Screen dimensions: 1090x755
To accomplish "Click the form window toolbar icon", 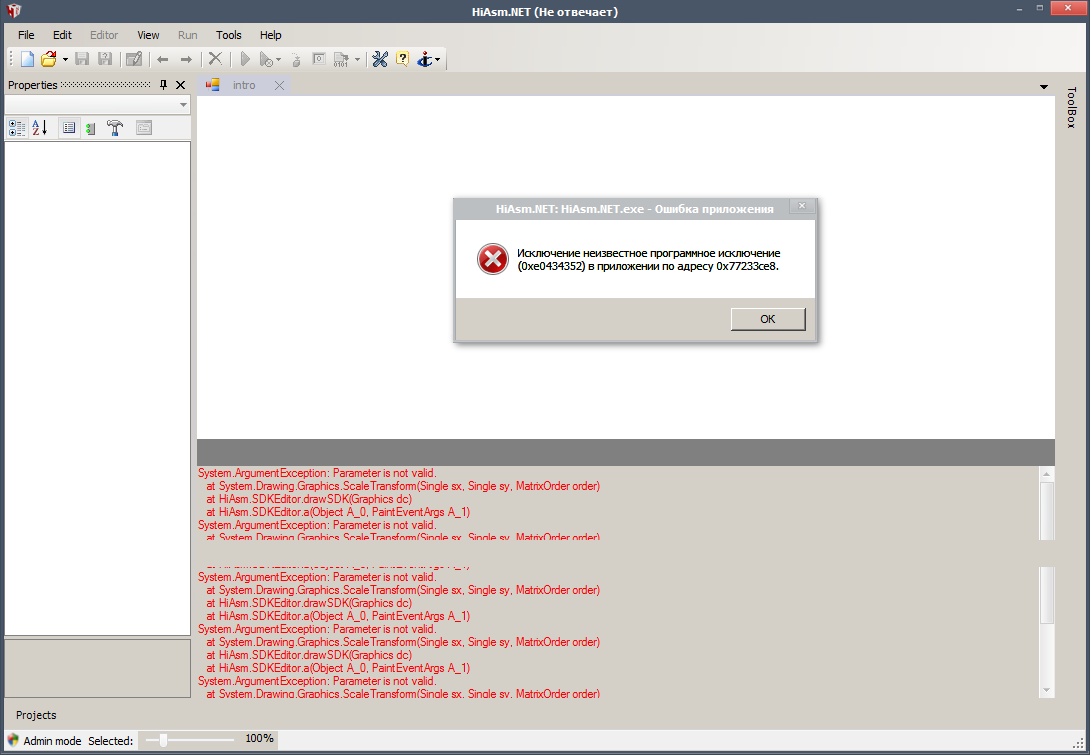I will [318, 59].
